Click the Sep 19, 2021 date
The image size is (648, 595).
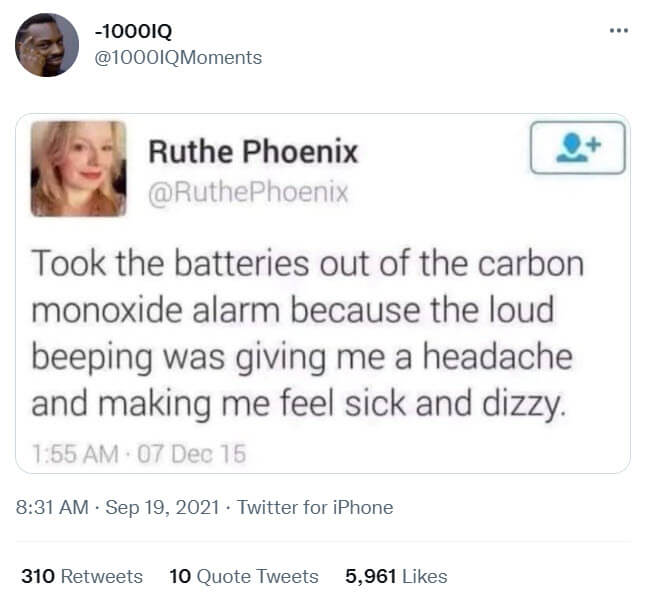point(162,507)
